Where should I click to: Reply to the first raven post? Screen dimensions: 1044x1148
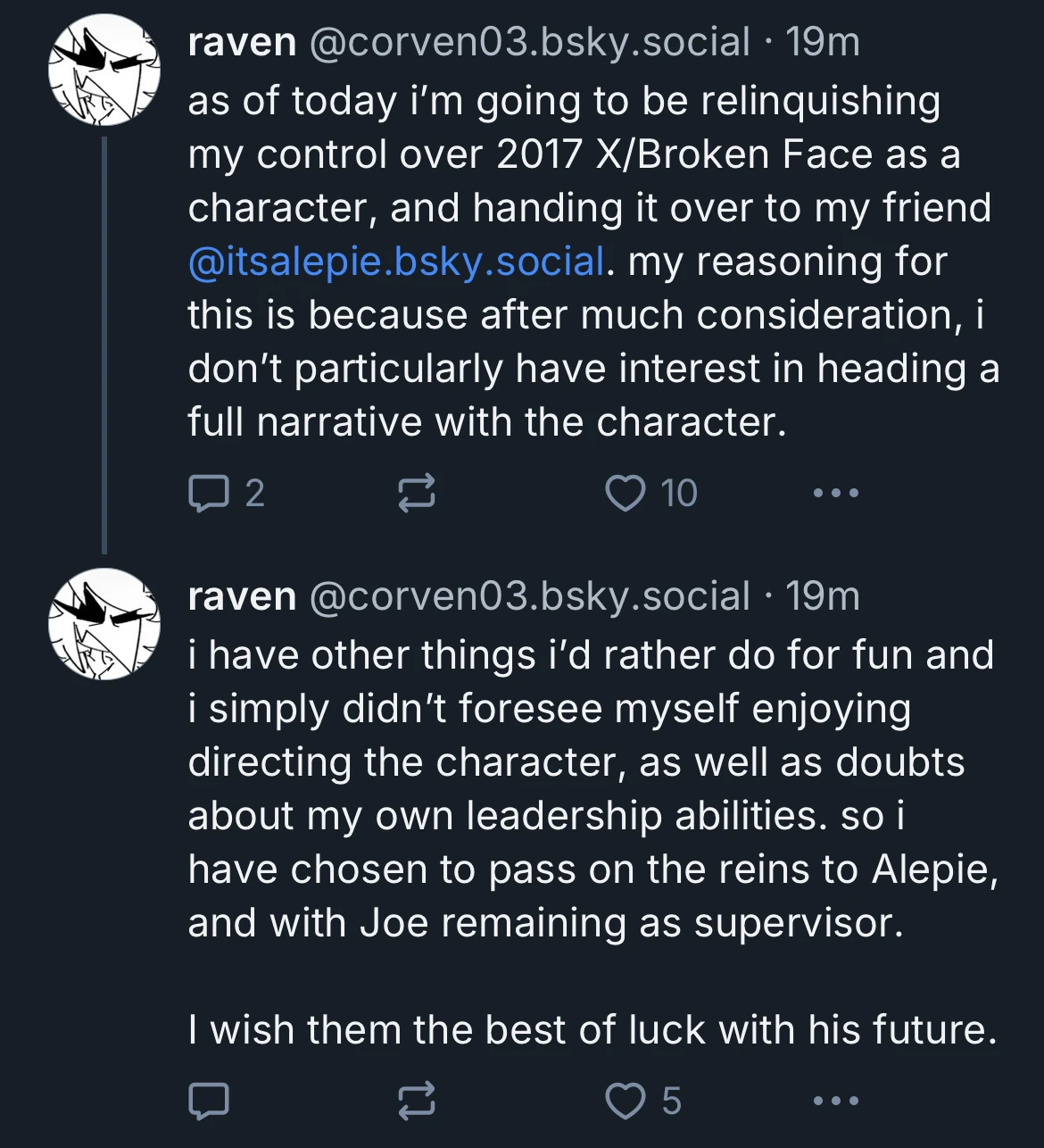209,493
